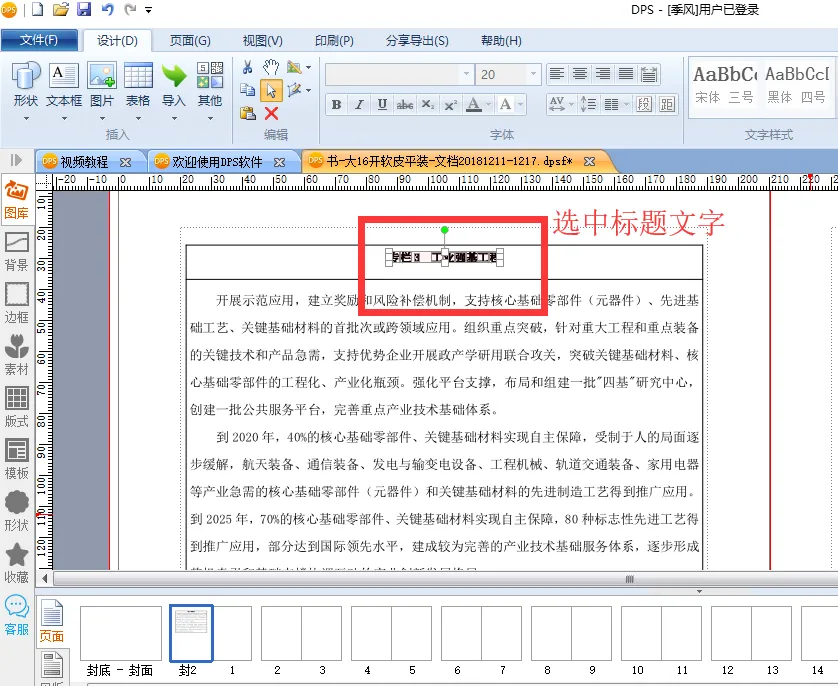This screenshot has width=838, height=686.
Task: Apply the 宋体 三号 text style
Action: [724, 84]
